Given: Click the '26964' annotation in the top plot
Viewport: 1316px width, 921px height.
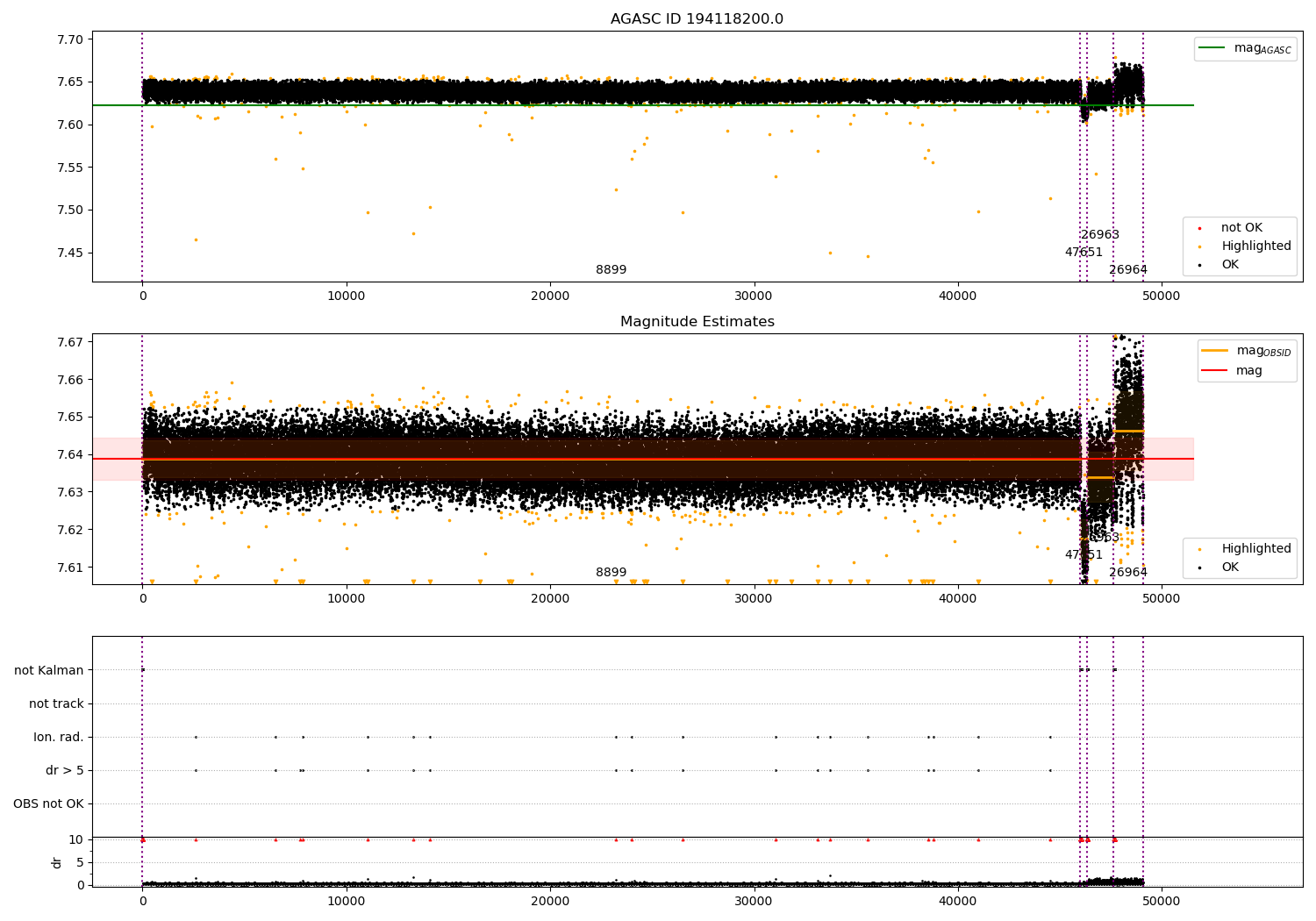Looking at the screenshot, I should [x=1128, y=270].
